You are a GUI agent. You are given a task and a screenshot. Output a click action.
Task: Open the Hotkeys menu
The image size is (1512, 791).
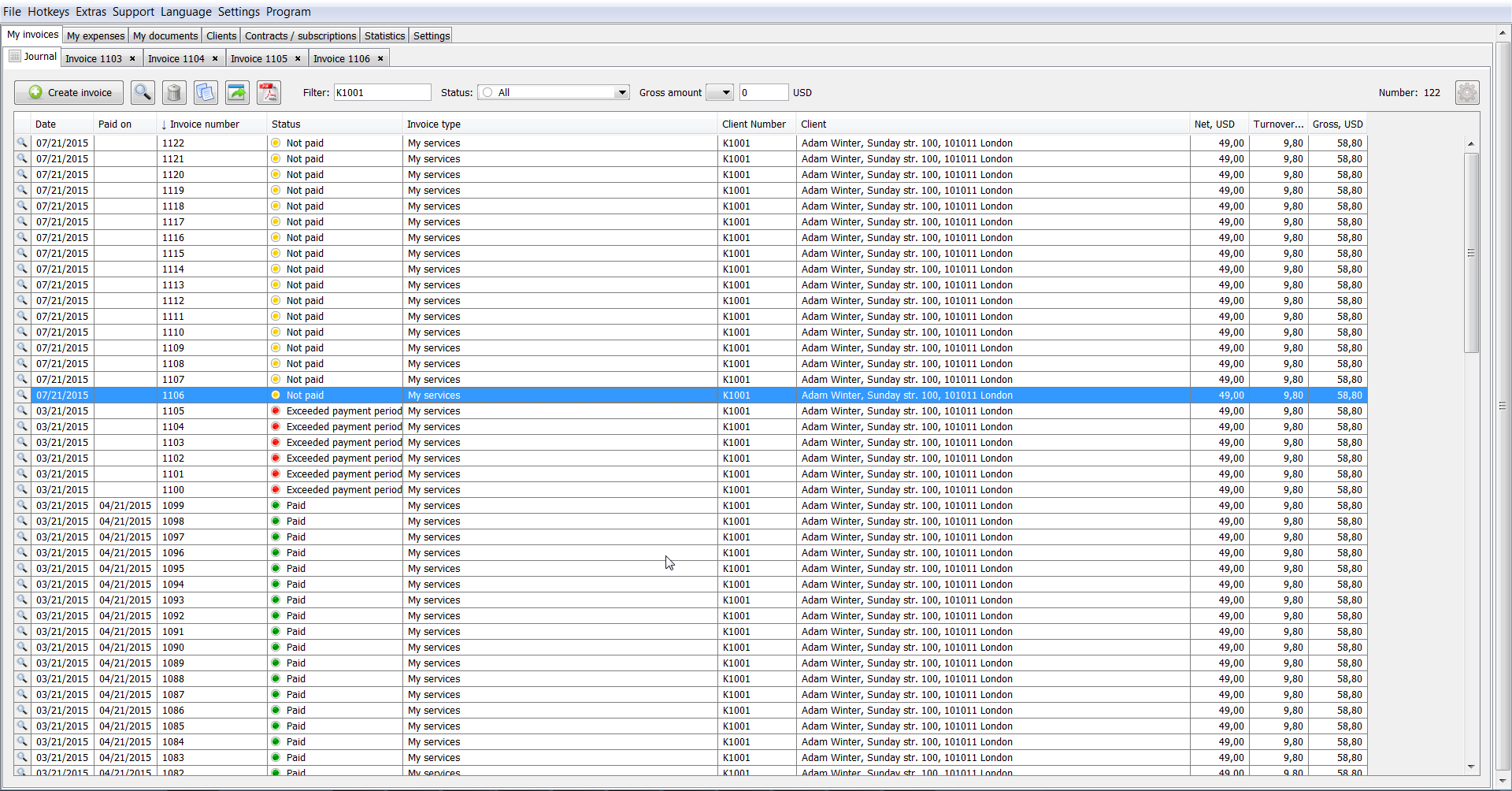[x=48, y=12]
